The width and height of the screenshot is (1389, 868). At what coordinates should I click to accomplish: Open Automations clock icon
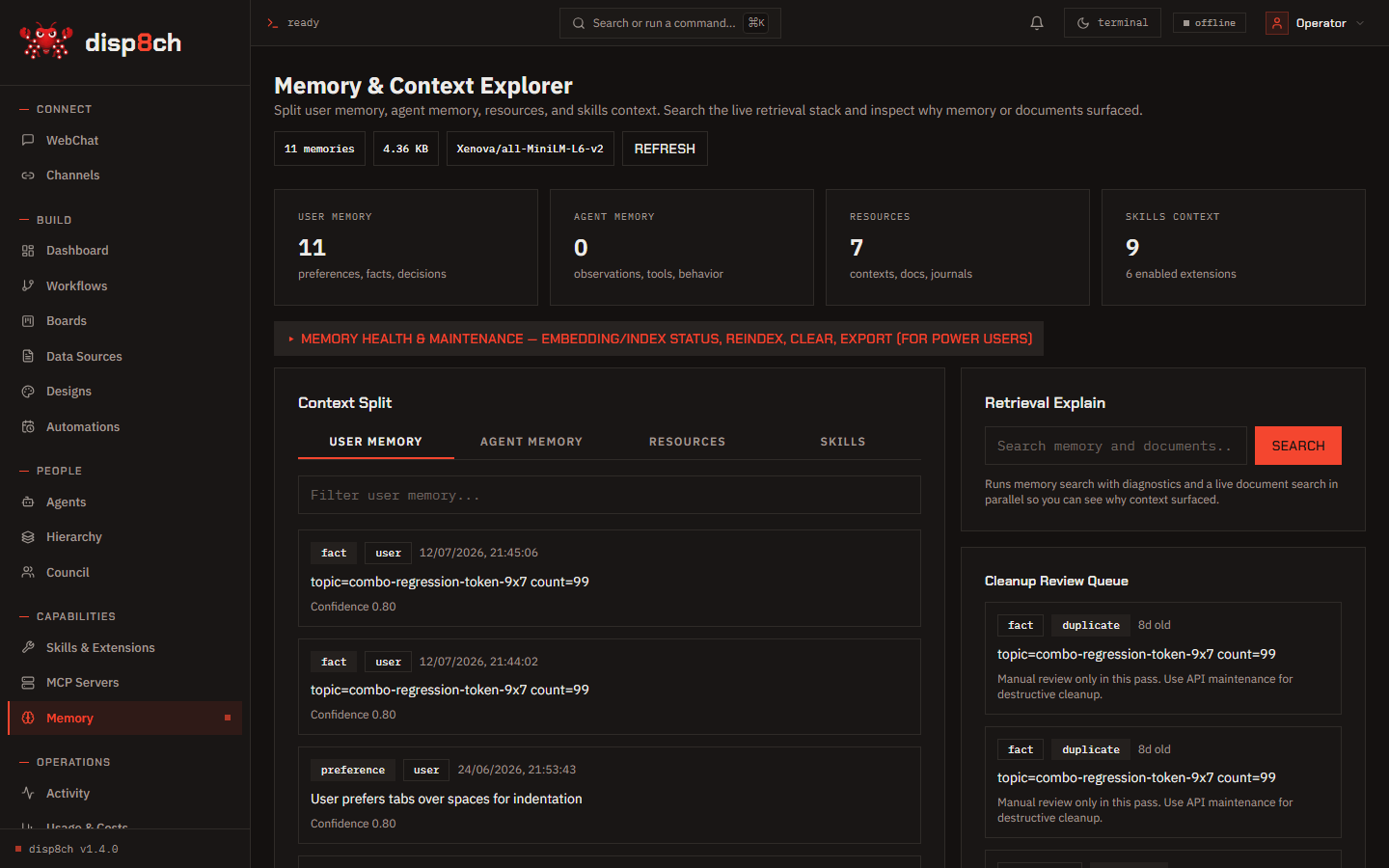(x=28, y=426)
